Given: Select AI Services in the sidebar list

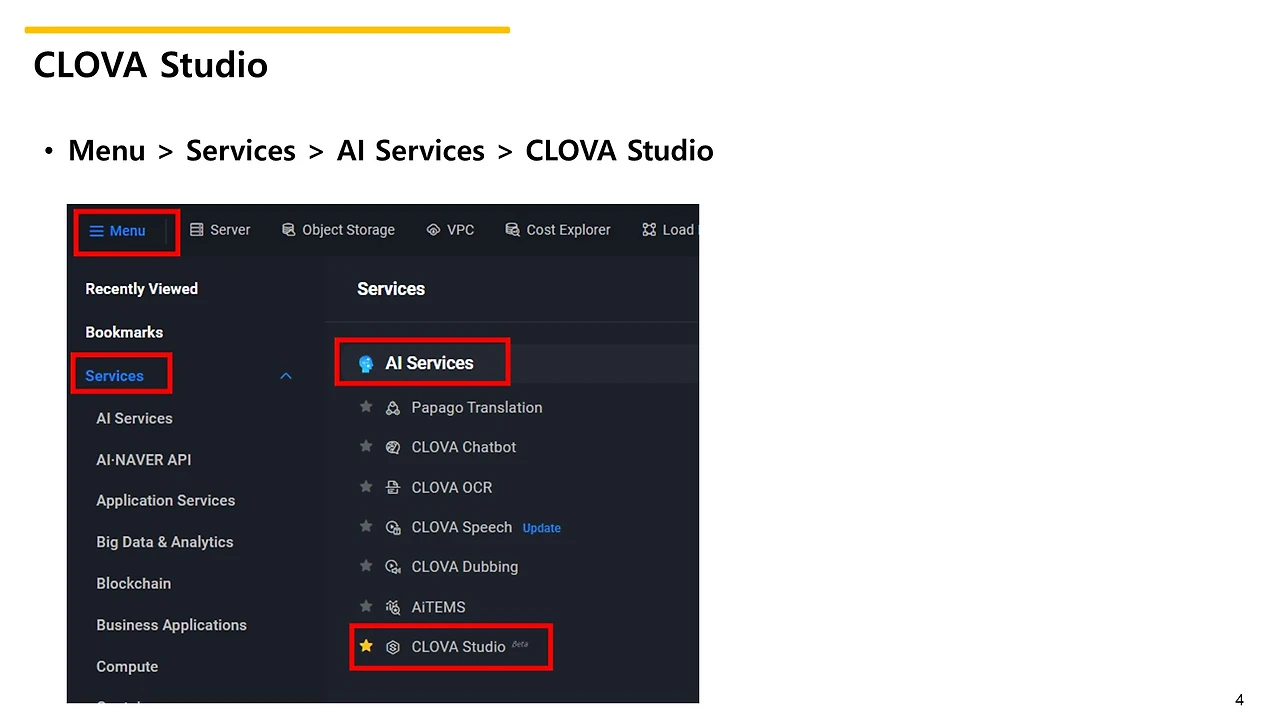Looking at the screenshot, I should [x=134, y=418].
